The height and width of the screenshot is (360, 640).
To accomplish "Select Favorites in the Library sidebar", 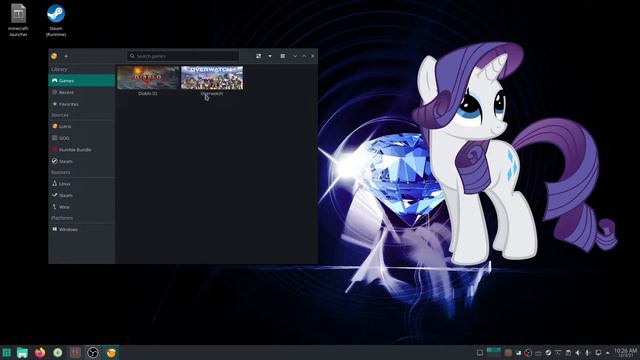I will (x=82, y=104).
